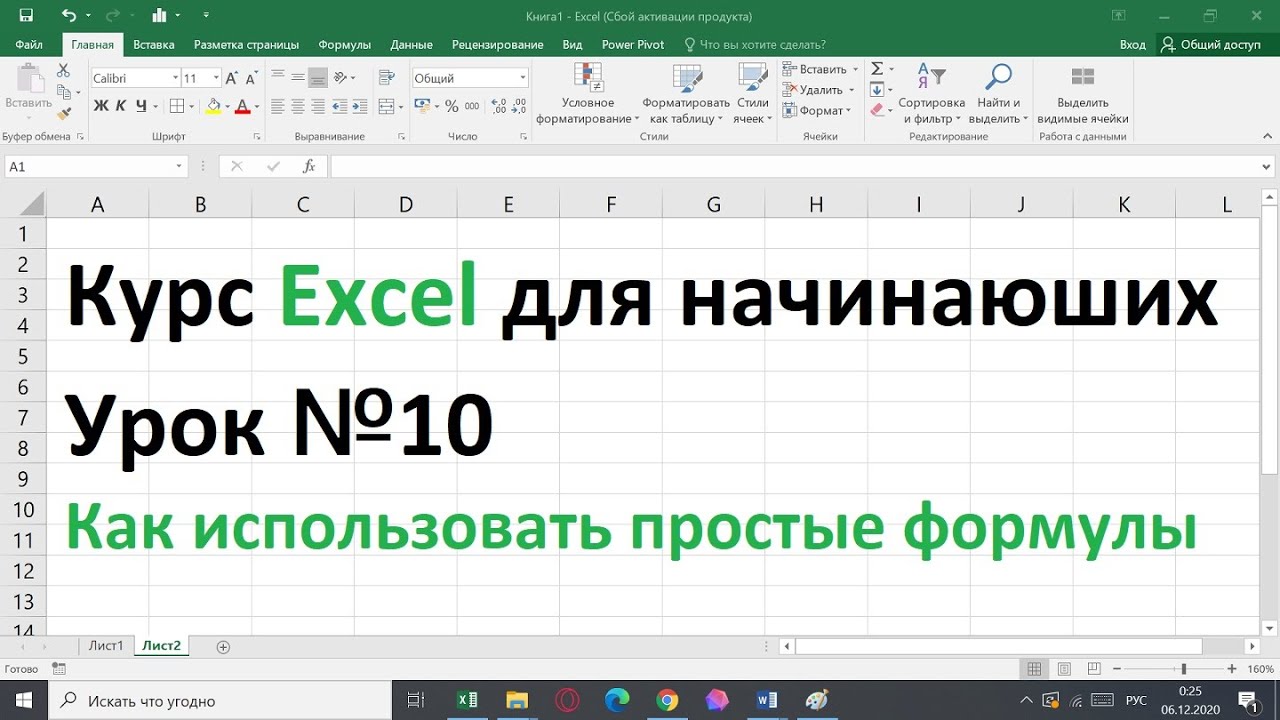Toggle bold Ж formatting
Viewport: 1280px width, 720px height.
pyautogui.click(x=101, y=106)
